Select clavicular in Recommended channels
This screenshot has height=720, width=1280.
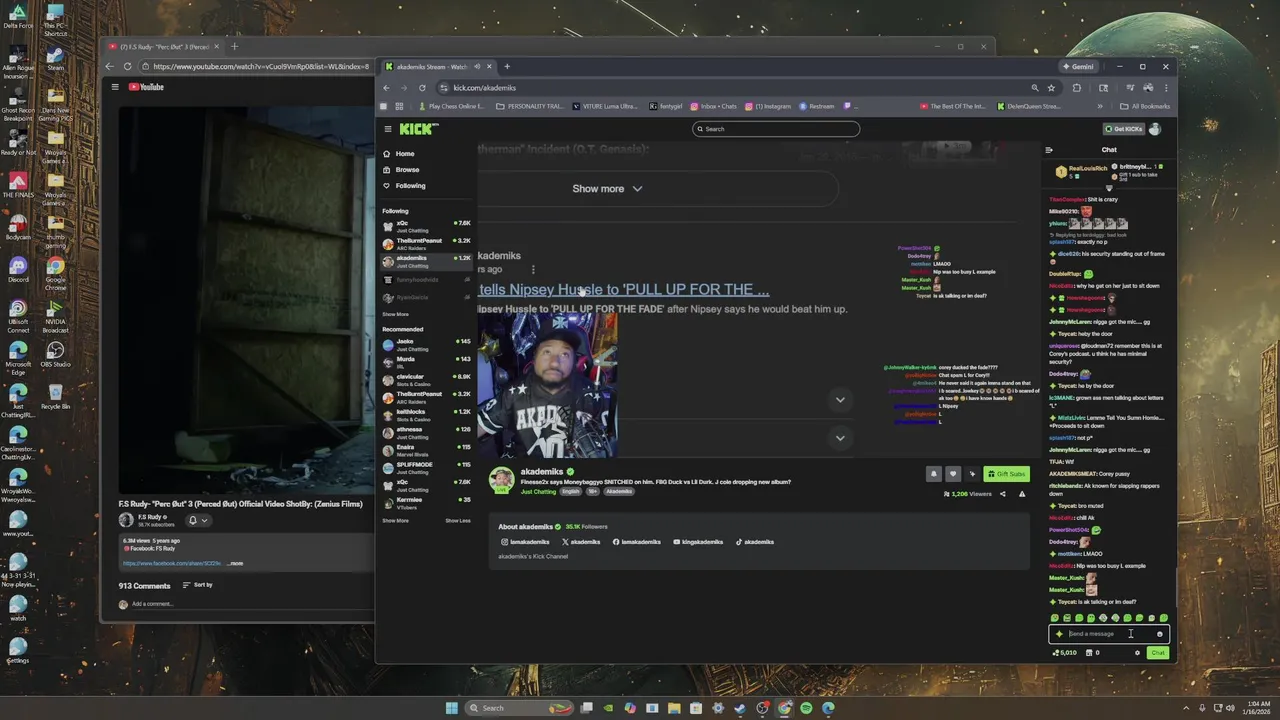426,380
